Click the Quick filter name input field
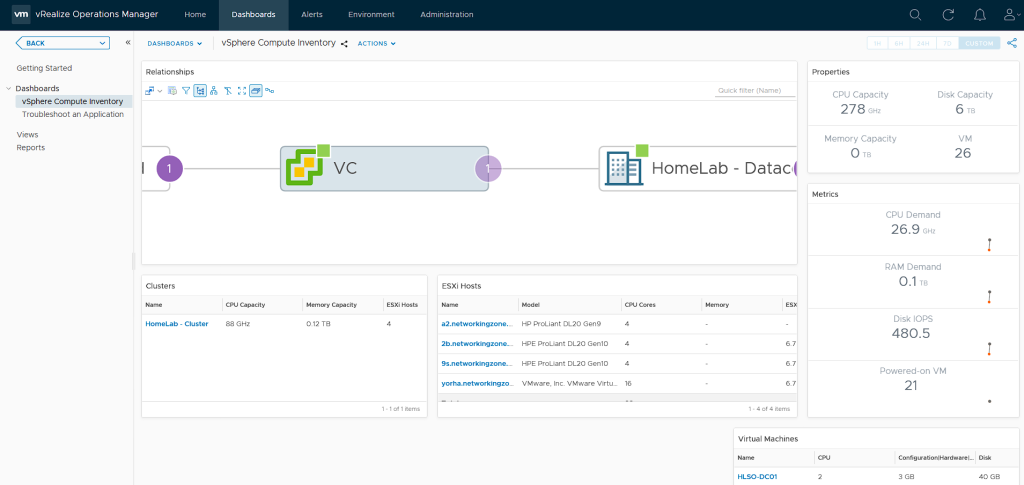This screenshot has width=1024, height=485. (755, 91)
